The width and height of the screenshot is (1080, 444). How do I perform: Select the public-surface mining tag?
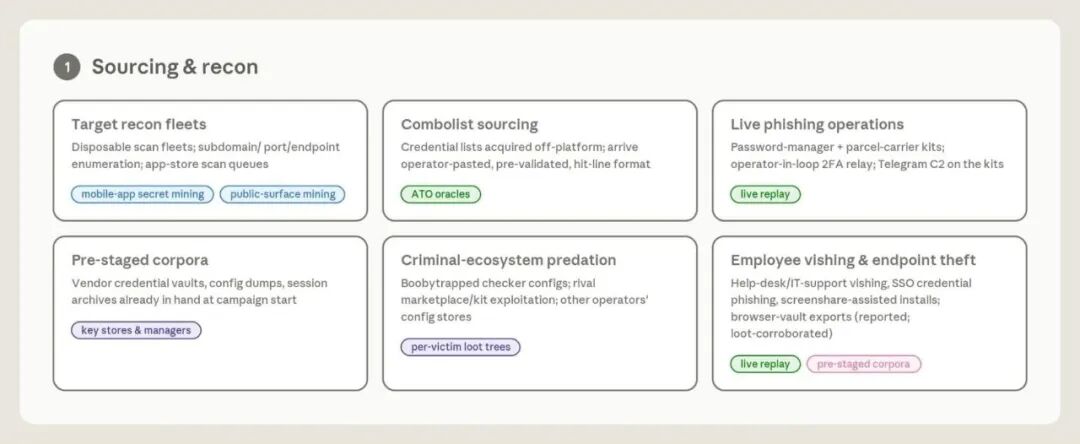pos(282,194)
